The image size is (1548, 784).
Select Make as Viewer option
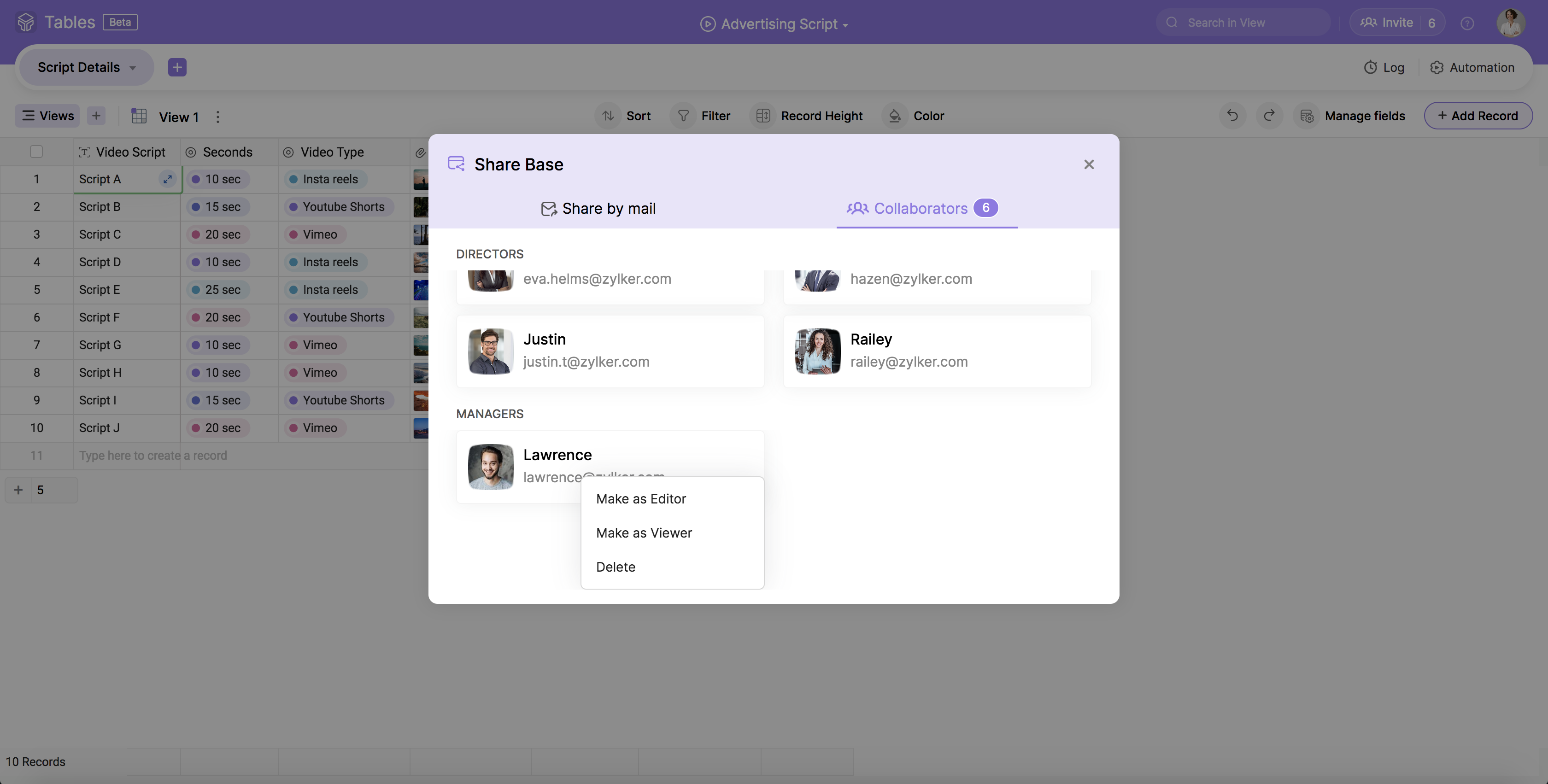point(644,532)
